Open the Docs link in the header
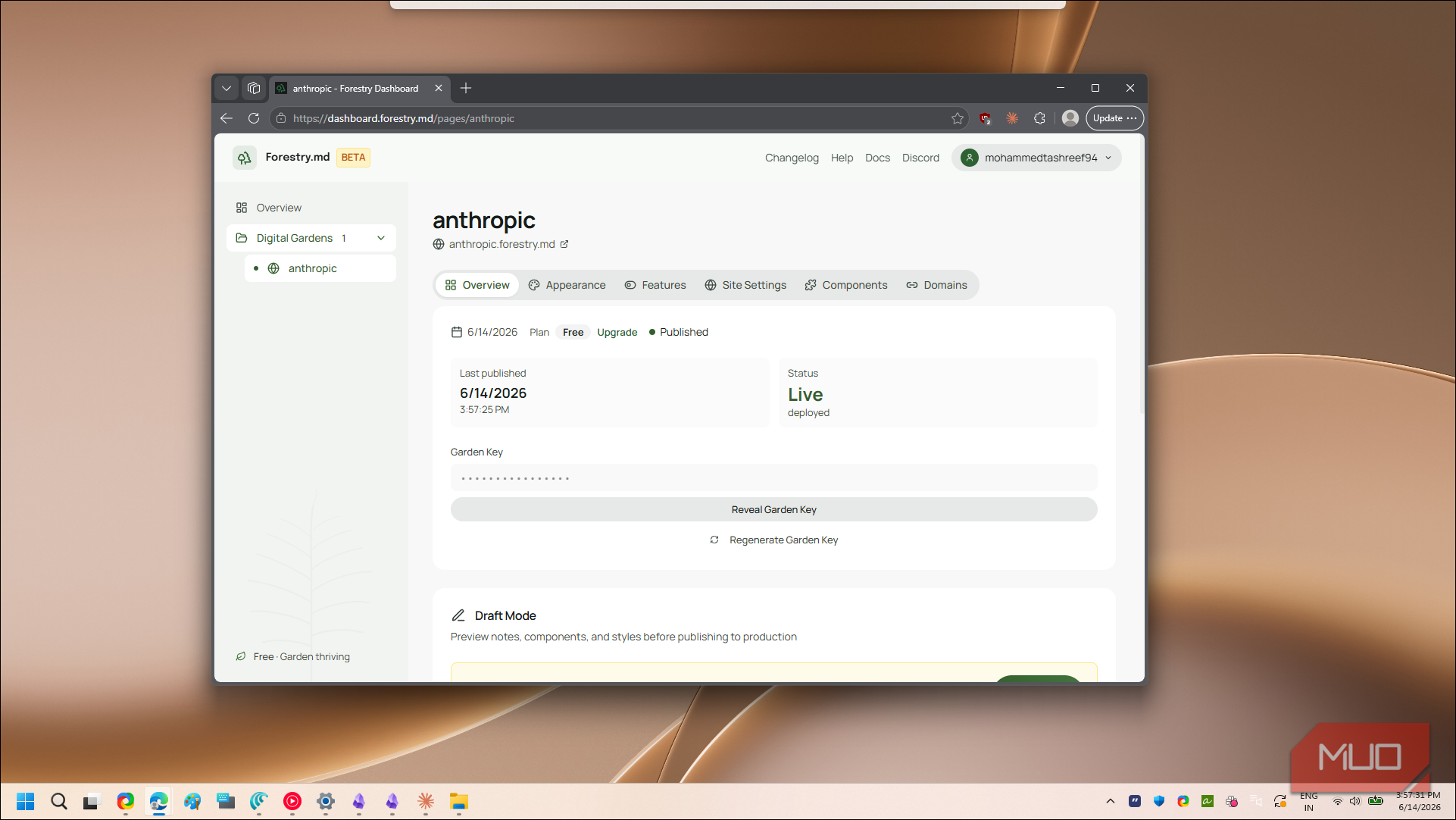Viewport: 1456px width, 820px height. click(877, 158)
